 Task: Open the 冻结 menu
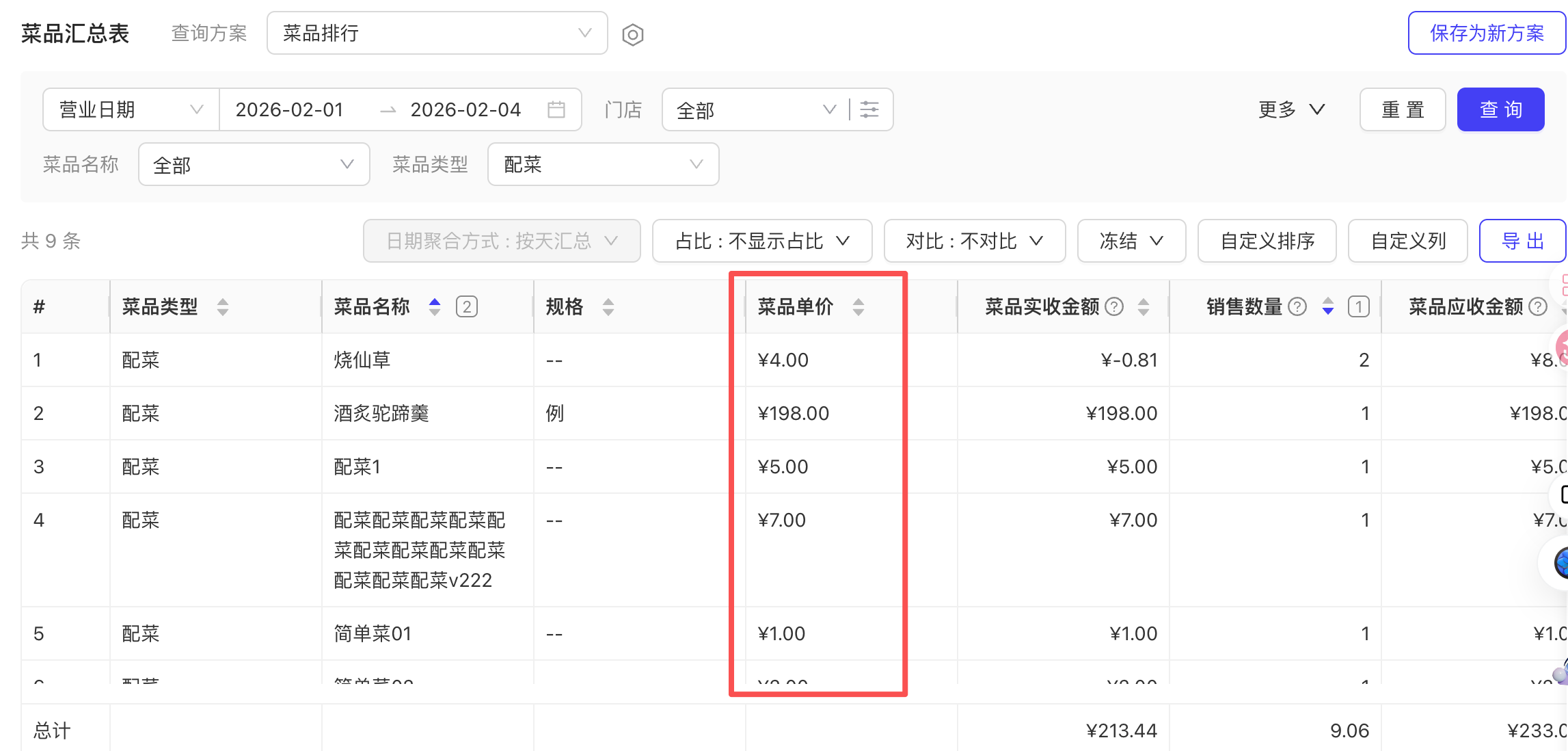[1131, 241]
